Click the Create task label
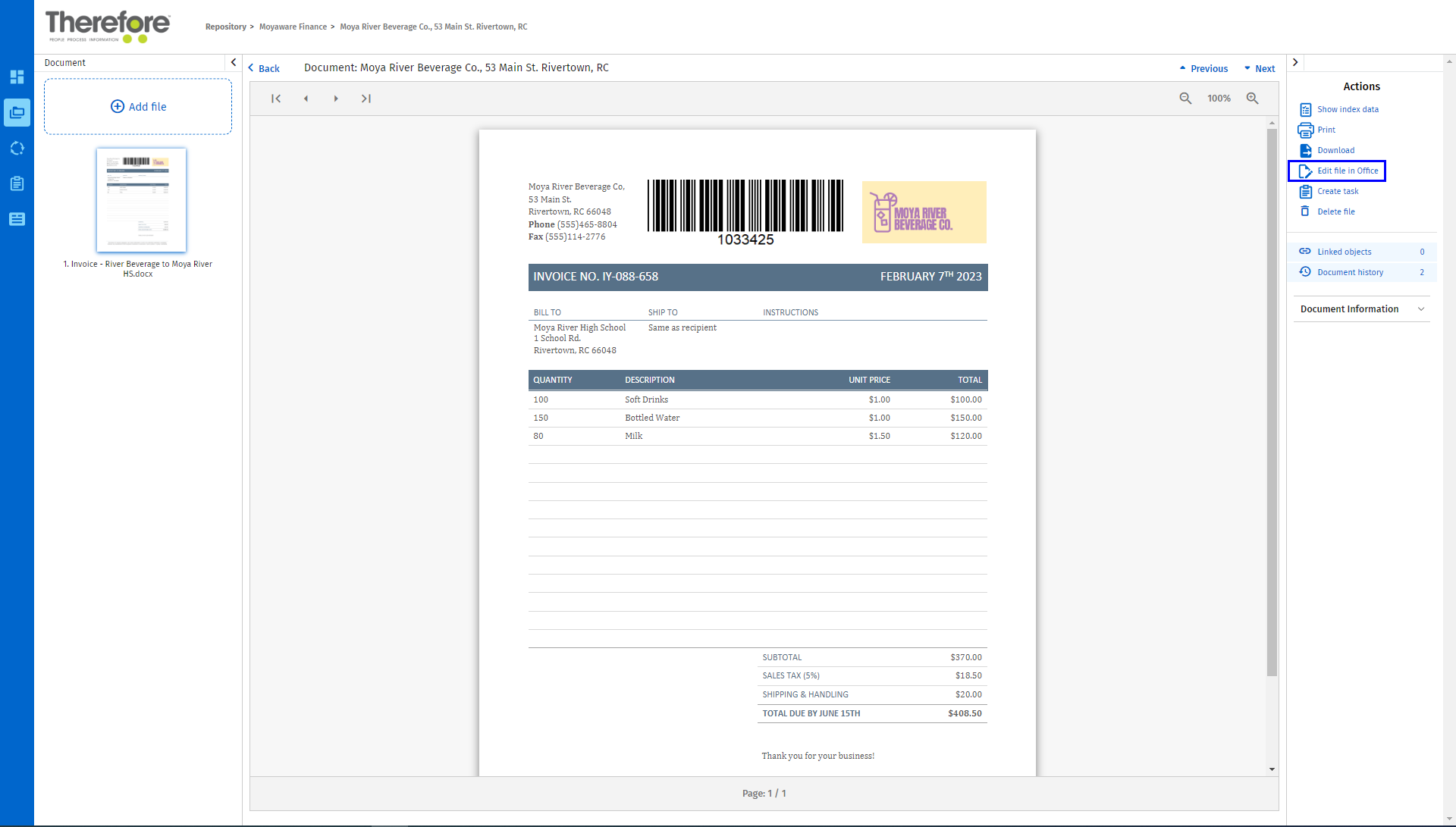 (x=1338, y=191)
